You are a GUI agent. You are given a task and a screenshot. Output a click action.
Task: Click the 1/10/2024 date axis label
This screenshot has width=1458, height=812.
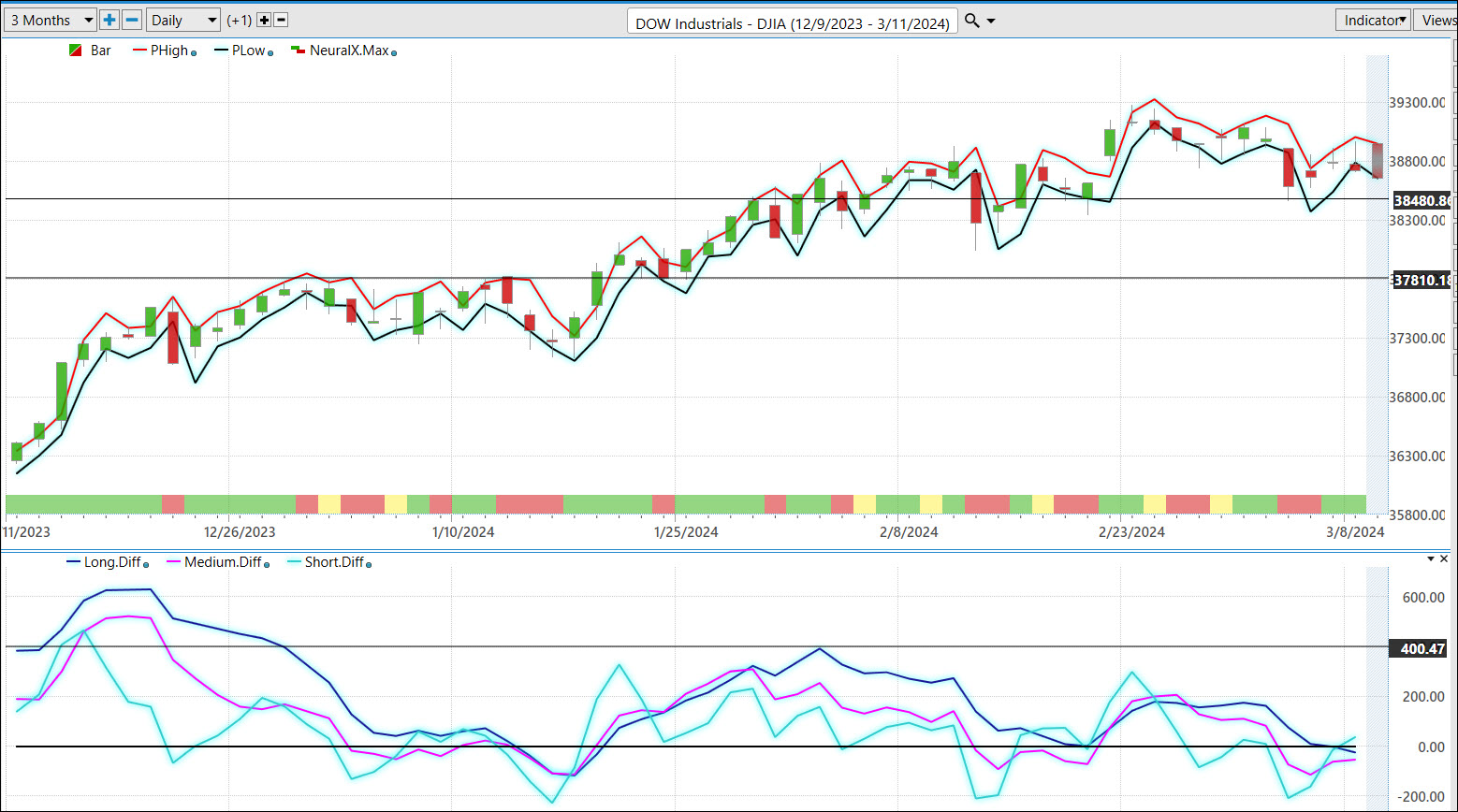pyautogui.click(x=463, y=532)
